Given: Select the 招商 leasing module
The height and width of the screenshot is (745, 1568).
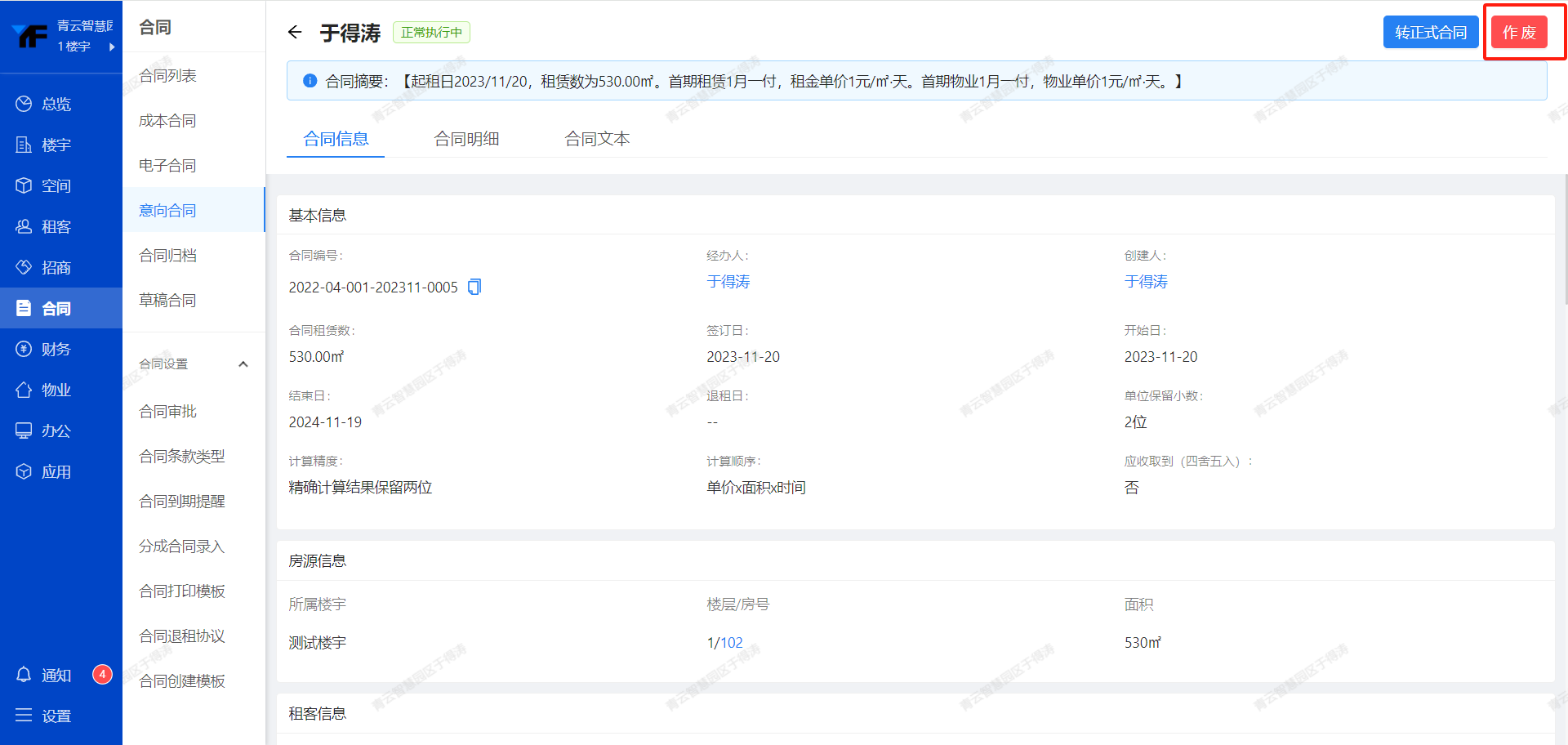Looking at the screenshot, I should coord(56,267).
